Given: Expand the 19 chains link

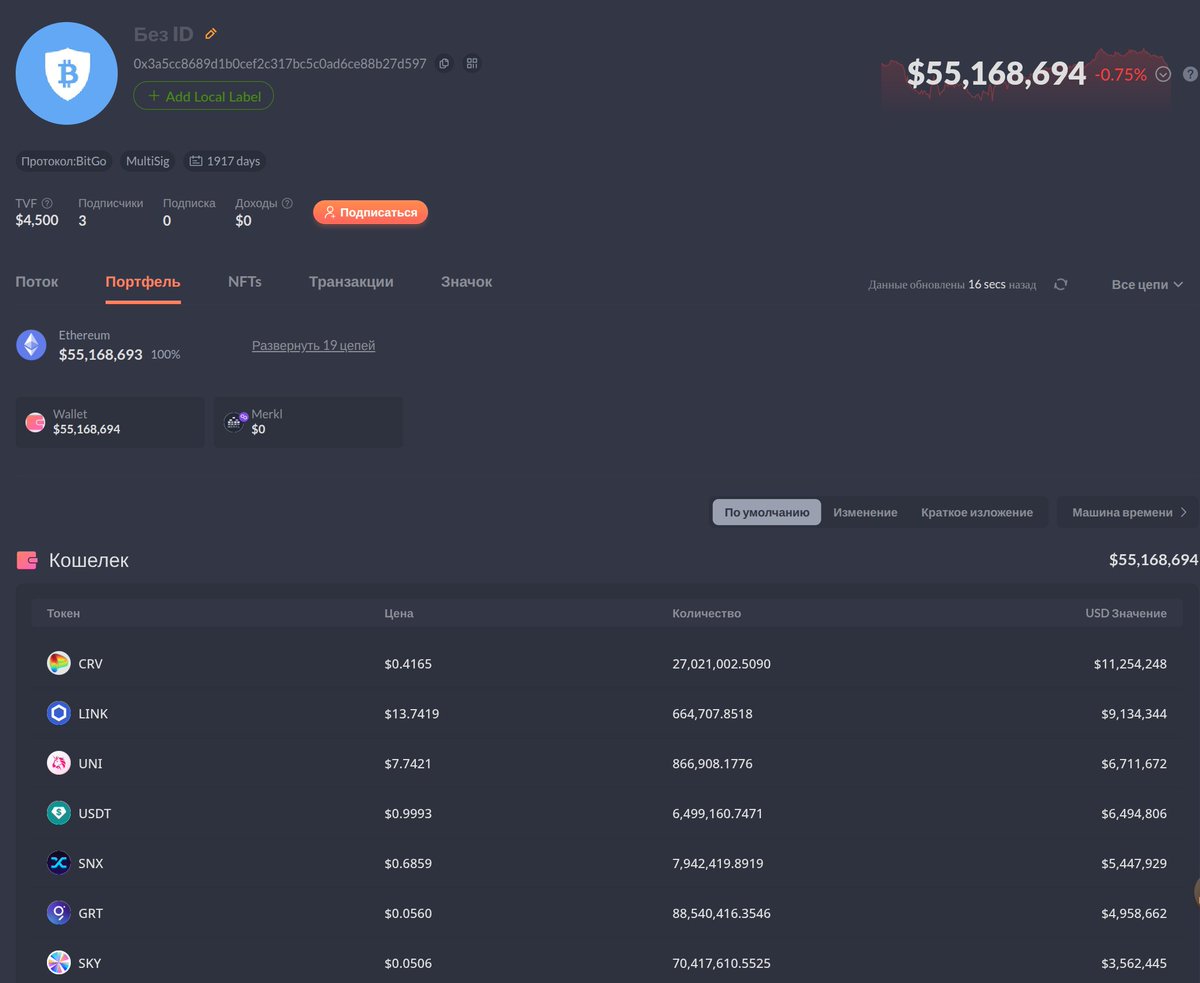Looking at the screenshot, I should [x=313, y=345].
